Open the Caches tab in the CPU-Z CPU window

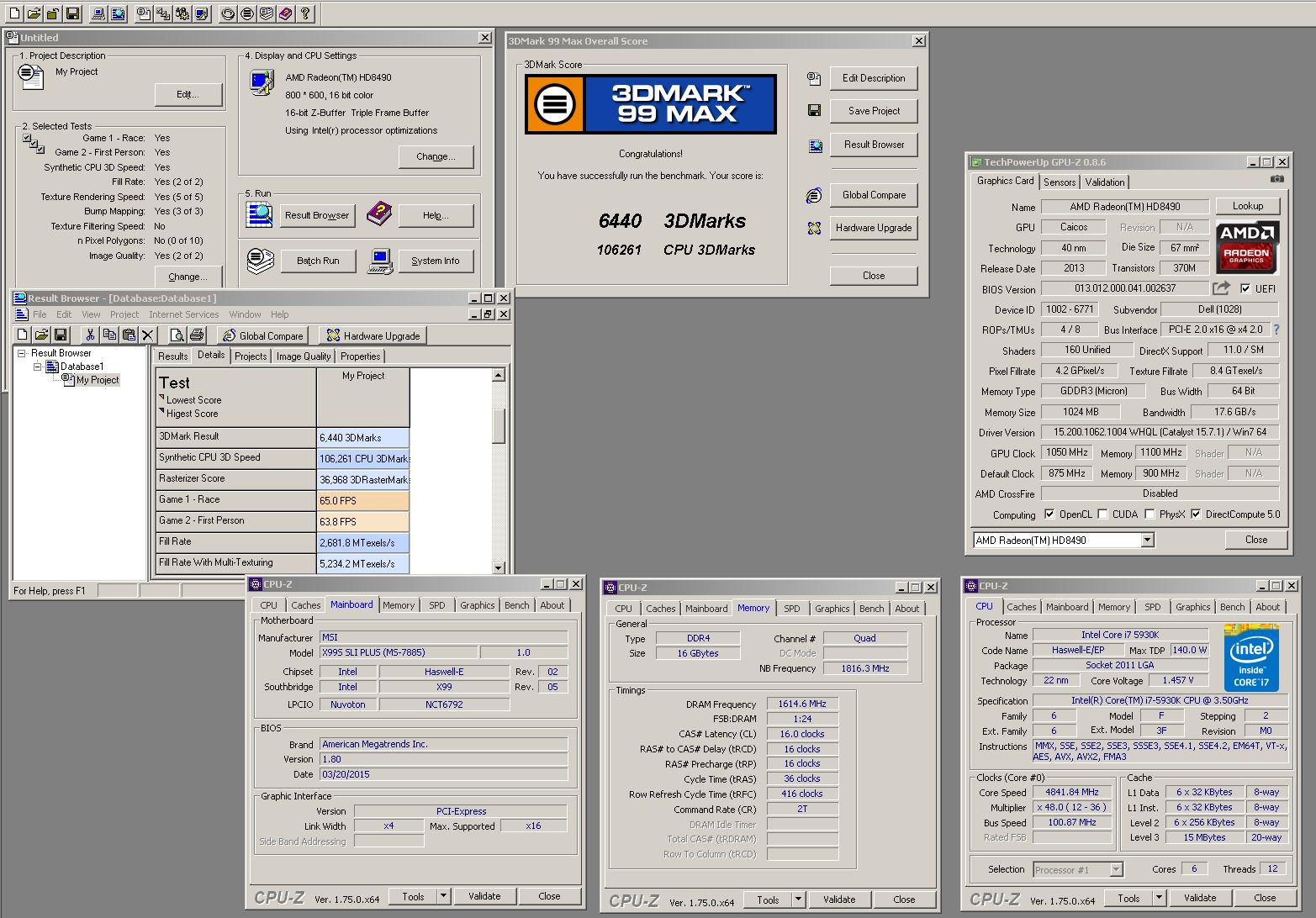(1022, 607)
